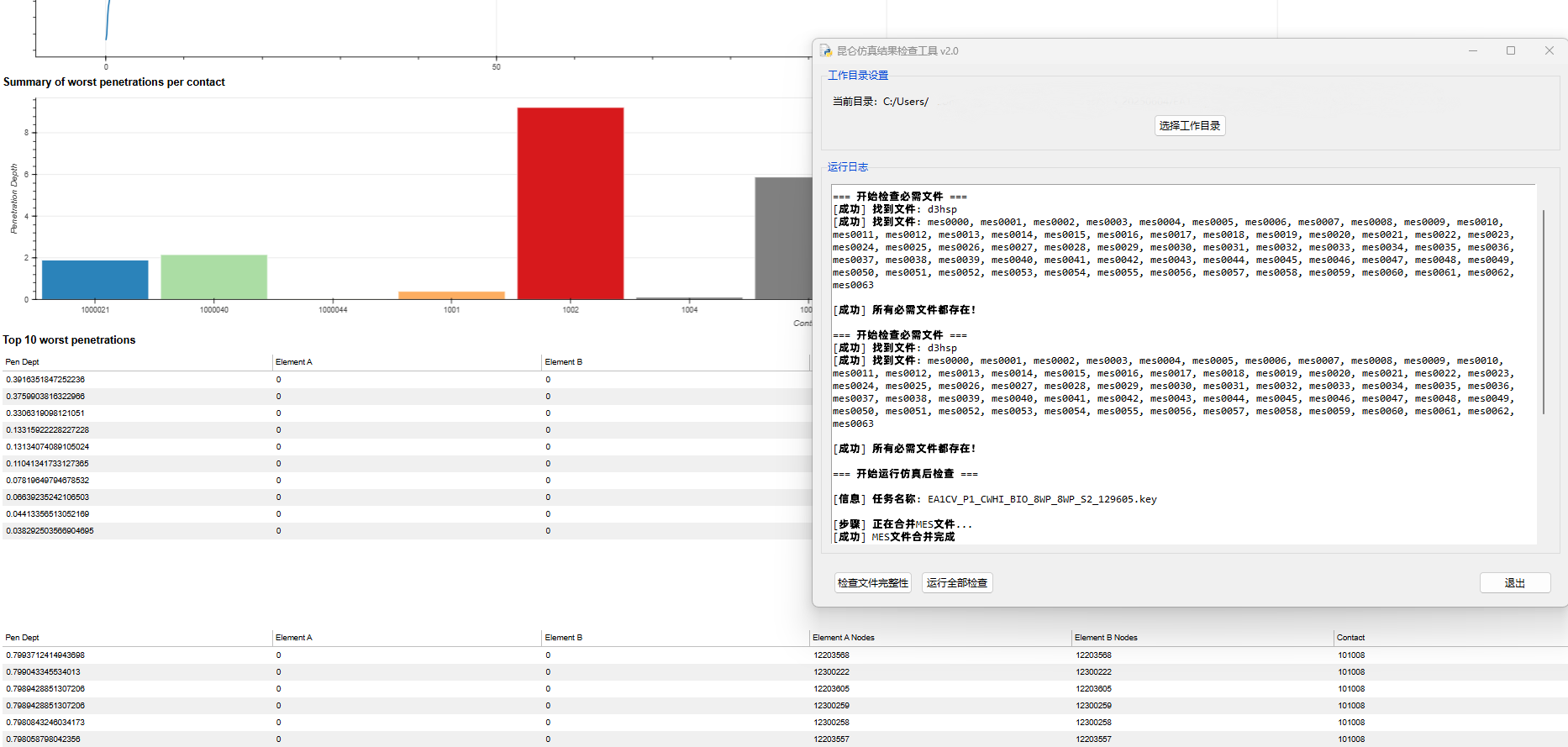
Task: Pick the short orange bar for contact 1001
Action: (451, 295)
